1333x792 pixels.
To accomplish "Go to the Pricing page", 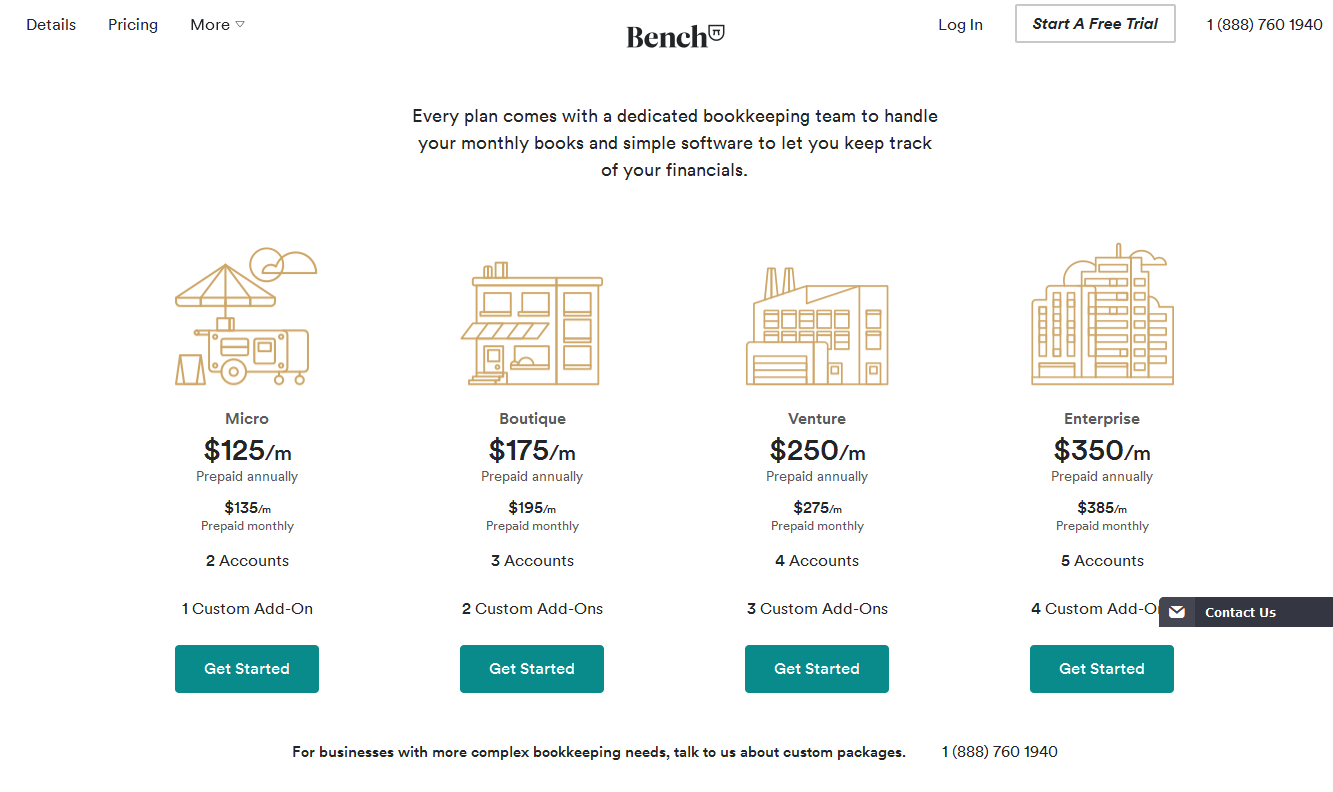I will coord(133,25).
